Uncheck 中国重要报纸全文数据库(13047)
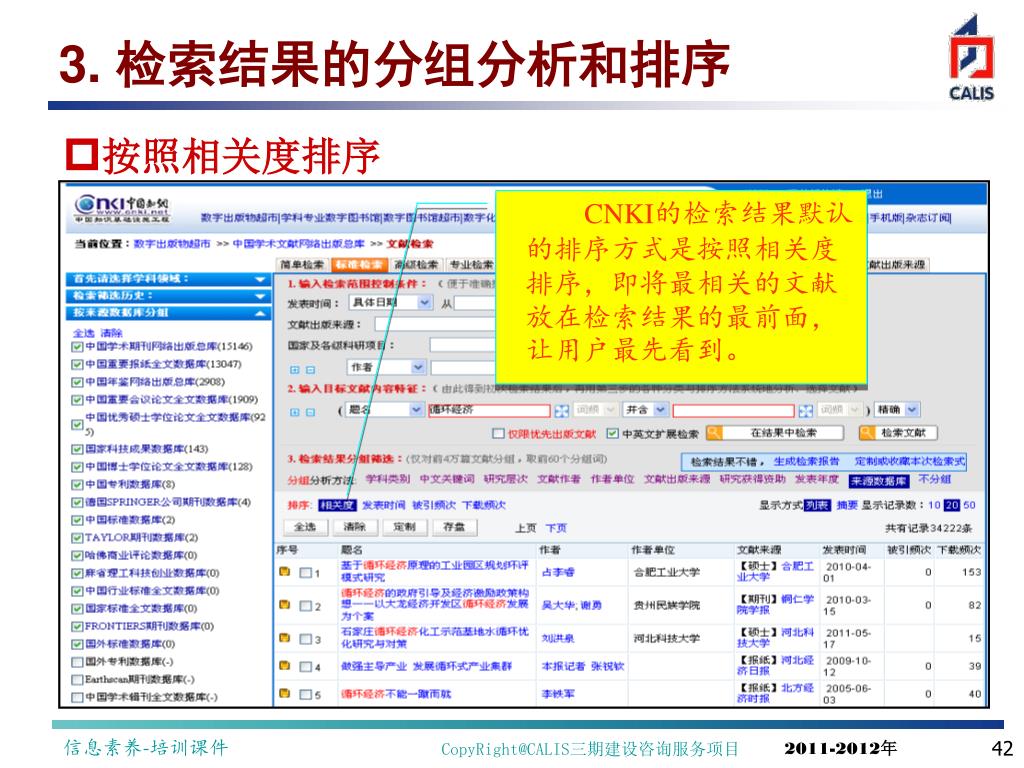The image size is (1024, 768). [x=78, y=364]
